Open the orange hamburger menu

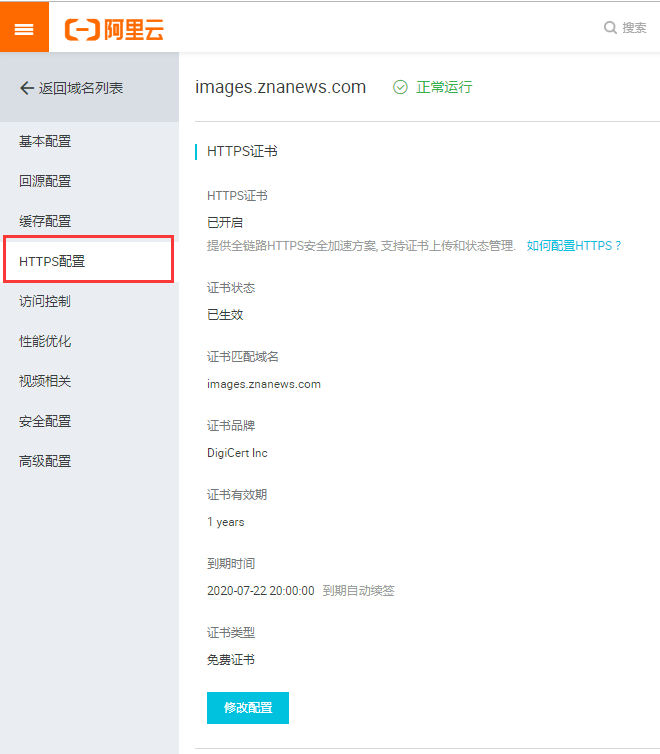click(x=24, y=27)
